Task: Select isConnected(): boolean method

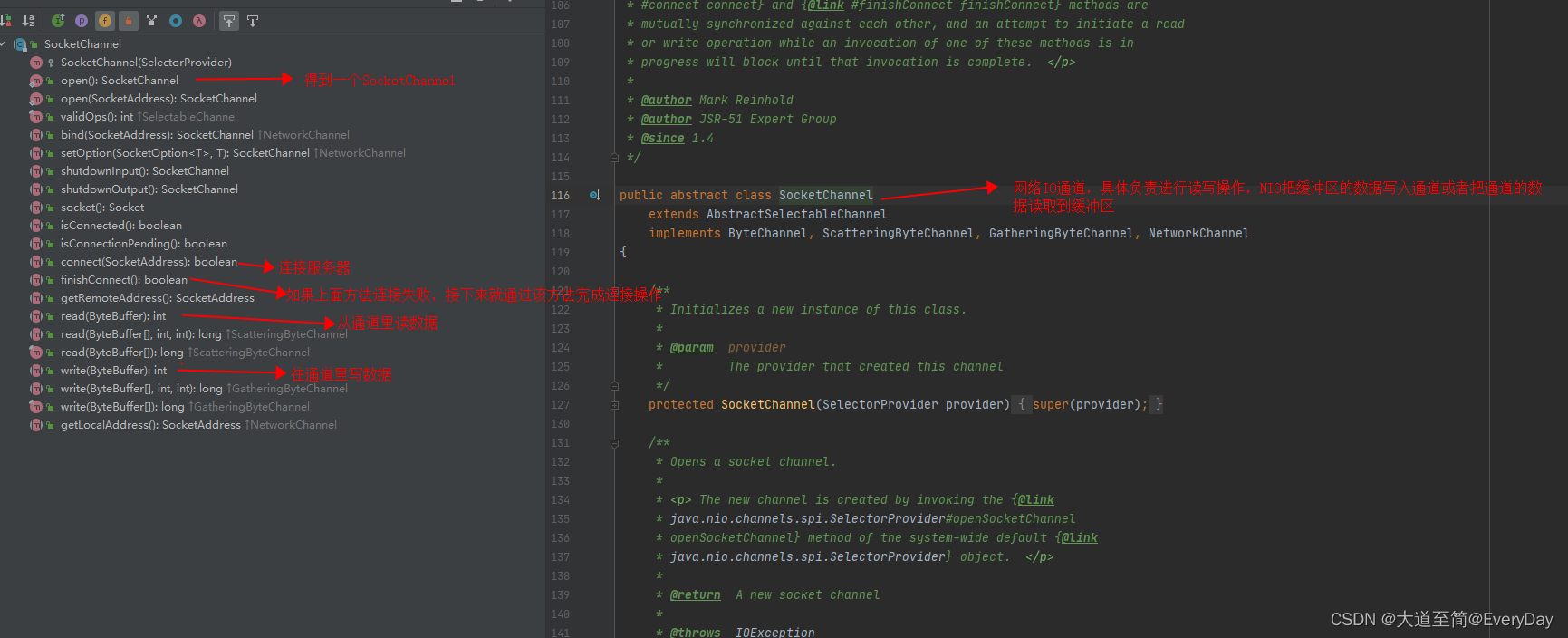Action: click(121, 225)
